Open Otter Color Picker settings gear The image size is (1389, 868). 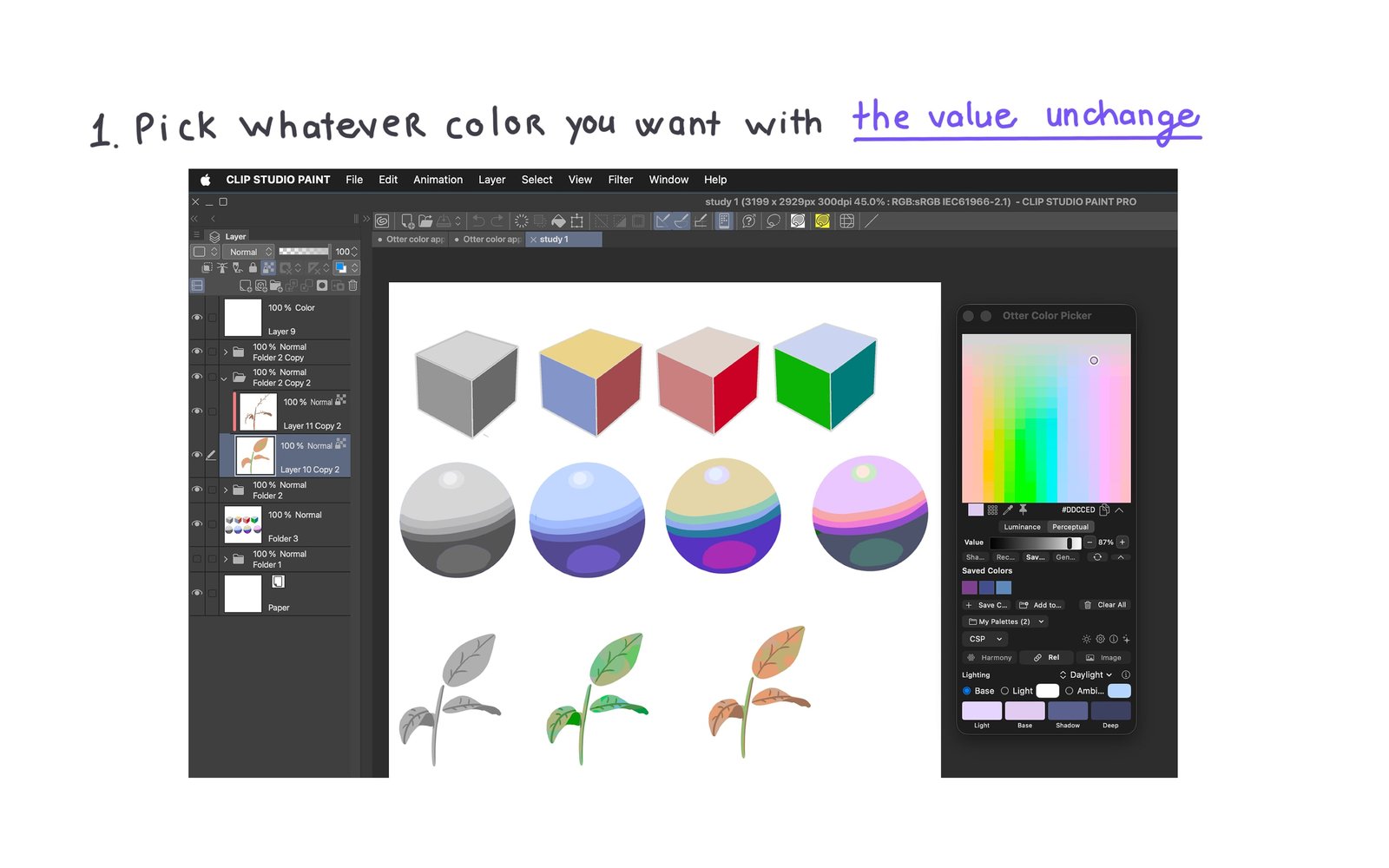click(1100, 639)
